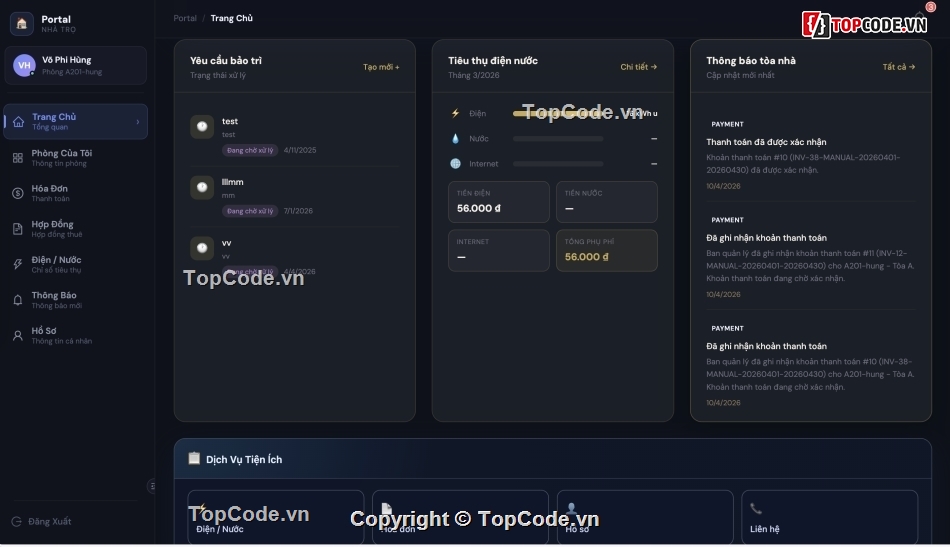Image resolution: width=950 pixels, height=547 pixels.
Task: Click the VH user avatar
Action: [24, 65]
